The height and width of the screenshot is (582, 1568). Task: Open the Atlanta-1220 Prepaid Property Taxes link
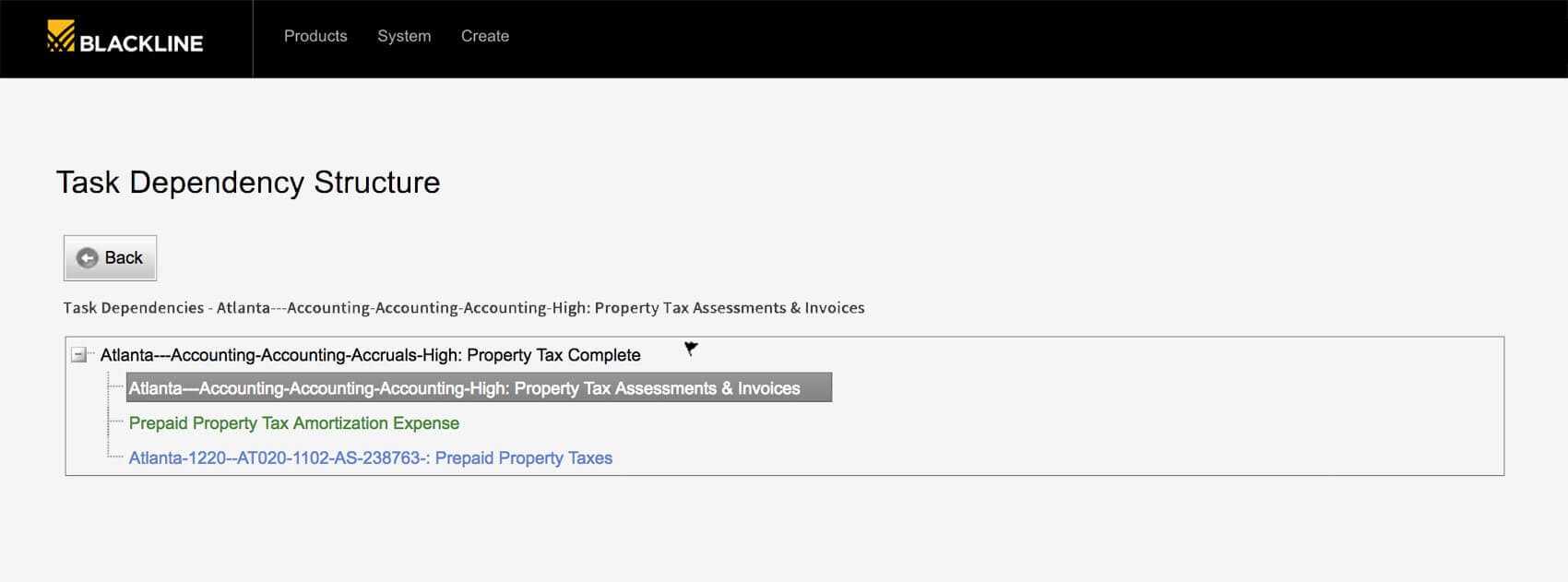[x=370, y=458]
